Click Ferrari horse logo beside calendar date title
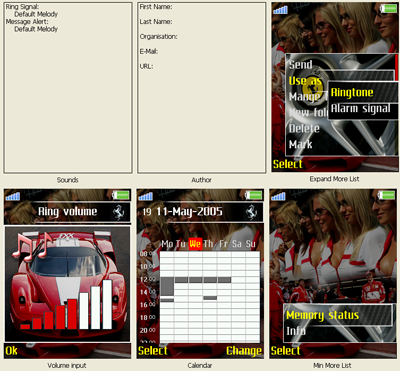Viewport: 400px width, 371px height. [x=251, y=212]
